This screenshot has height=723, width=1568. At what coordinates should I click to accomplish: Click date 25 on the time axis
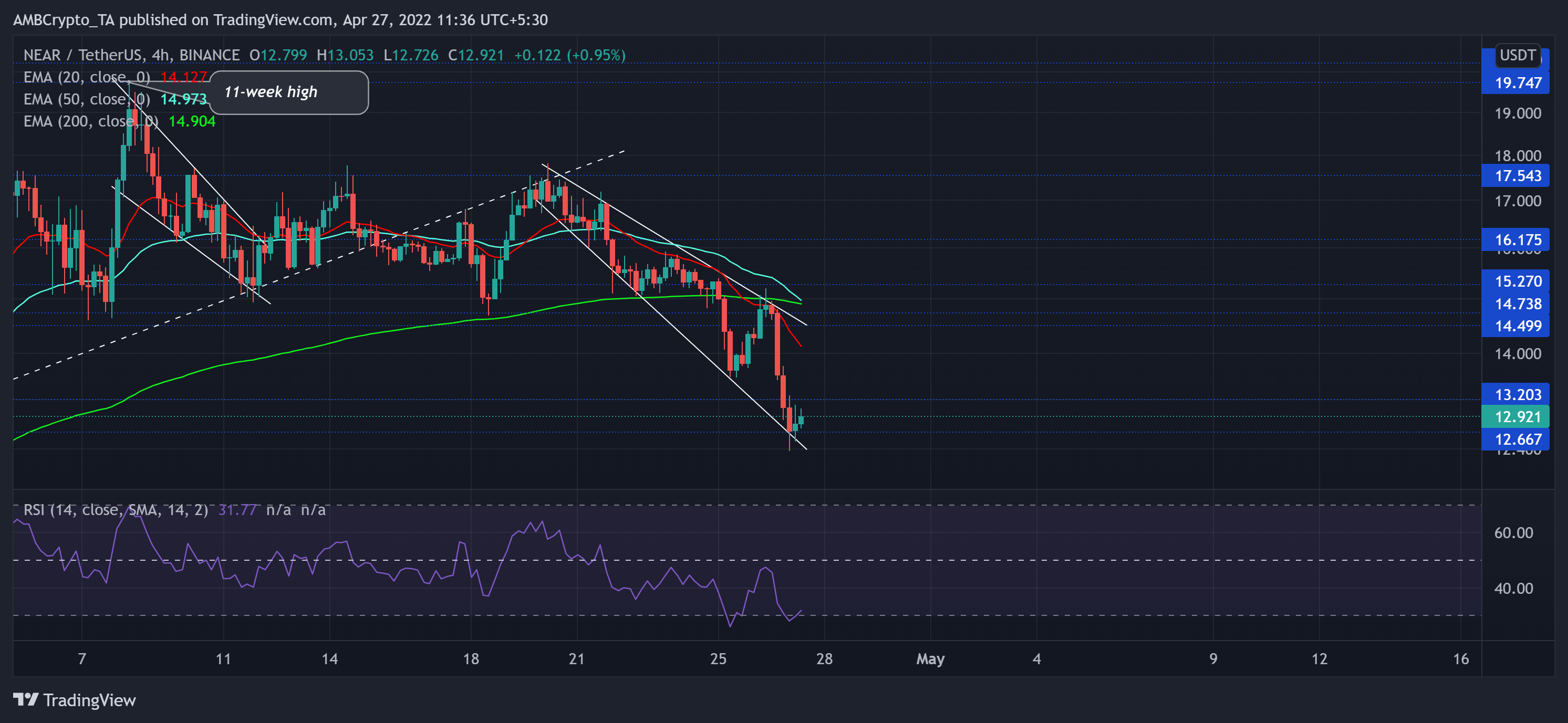(718, 659)
